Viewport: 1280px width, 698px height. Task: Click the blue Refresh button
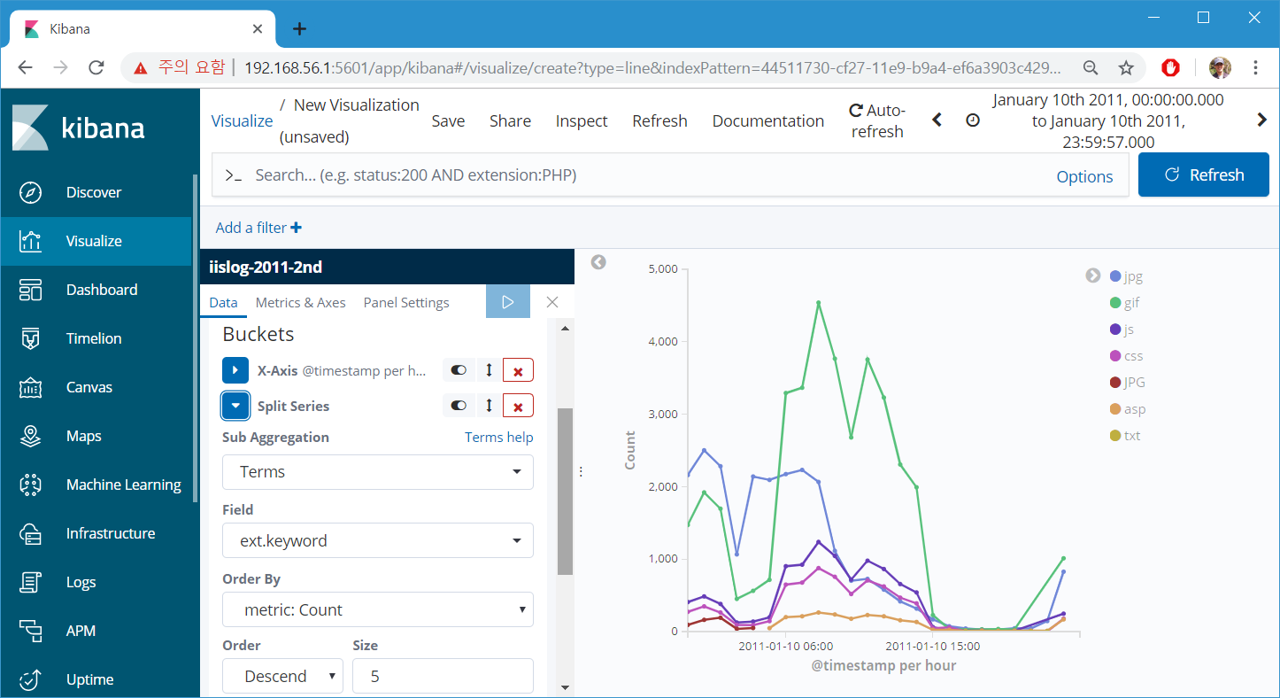(x=1203, y=175)
